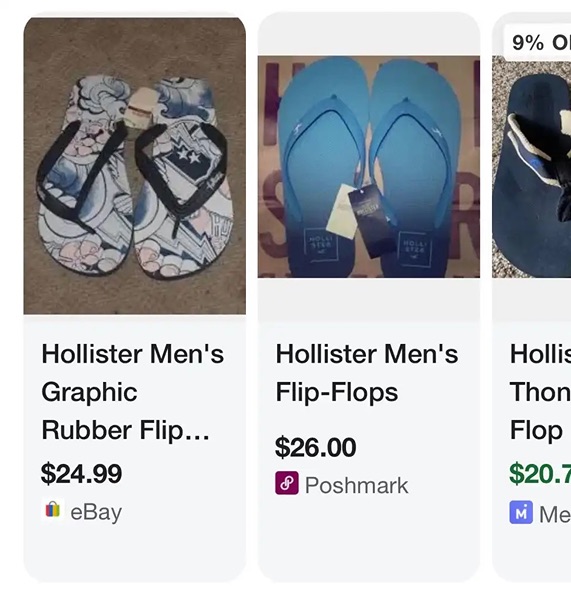Open Hollister Men's Graphic Rubber Flip listing title
This screenshot has height=600, width=571.
(133, 392)
